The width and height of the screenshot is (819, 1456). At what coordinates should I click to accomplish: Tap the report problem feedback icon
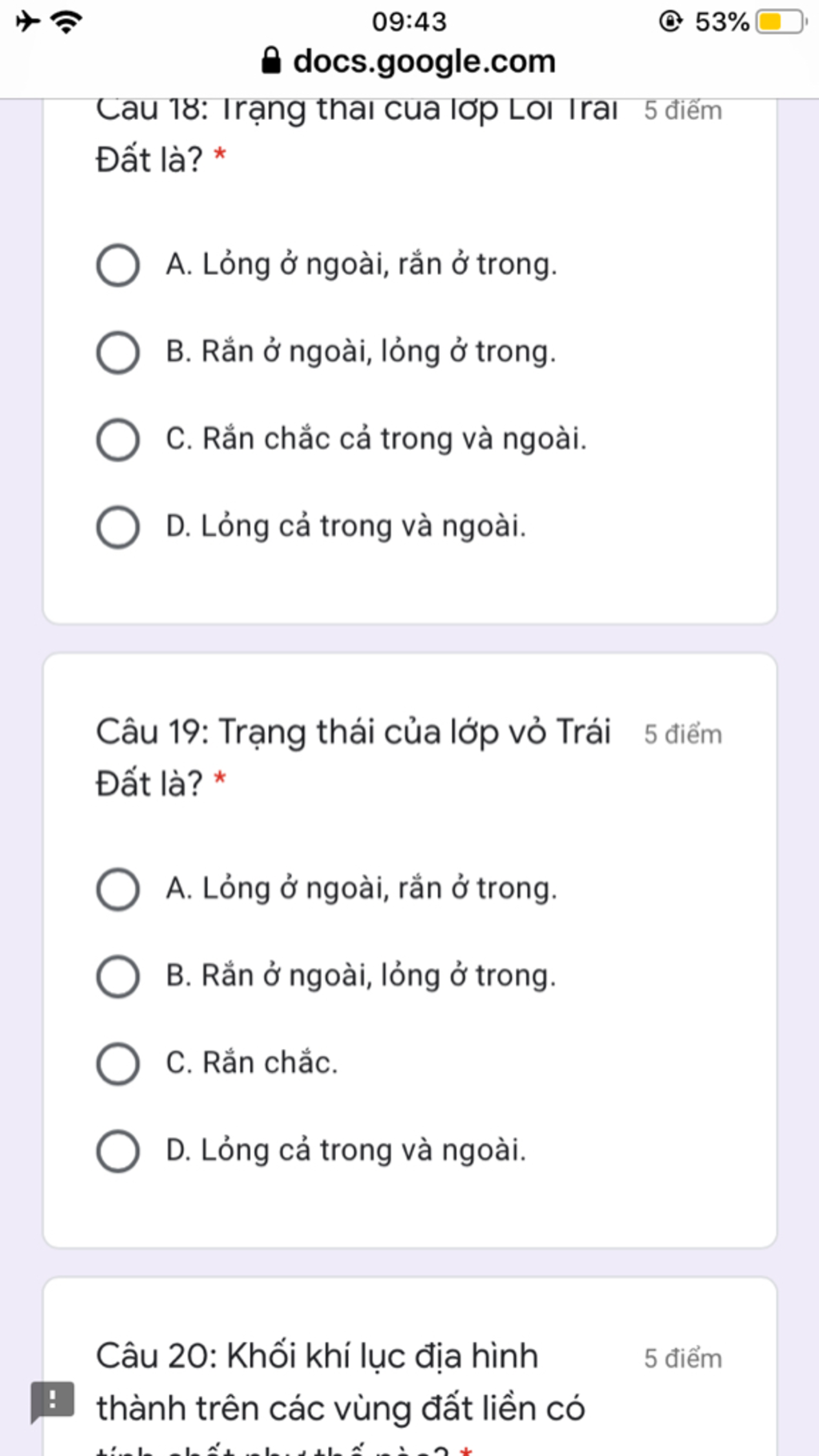coord(53,1402)
